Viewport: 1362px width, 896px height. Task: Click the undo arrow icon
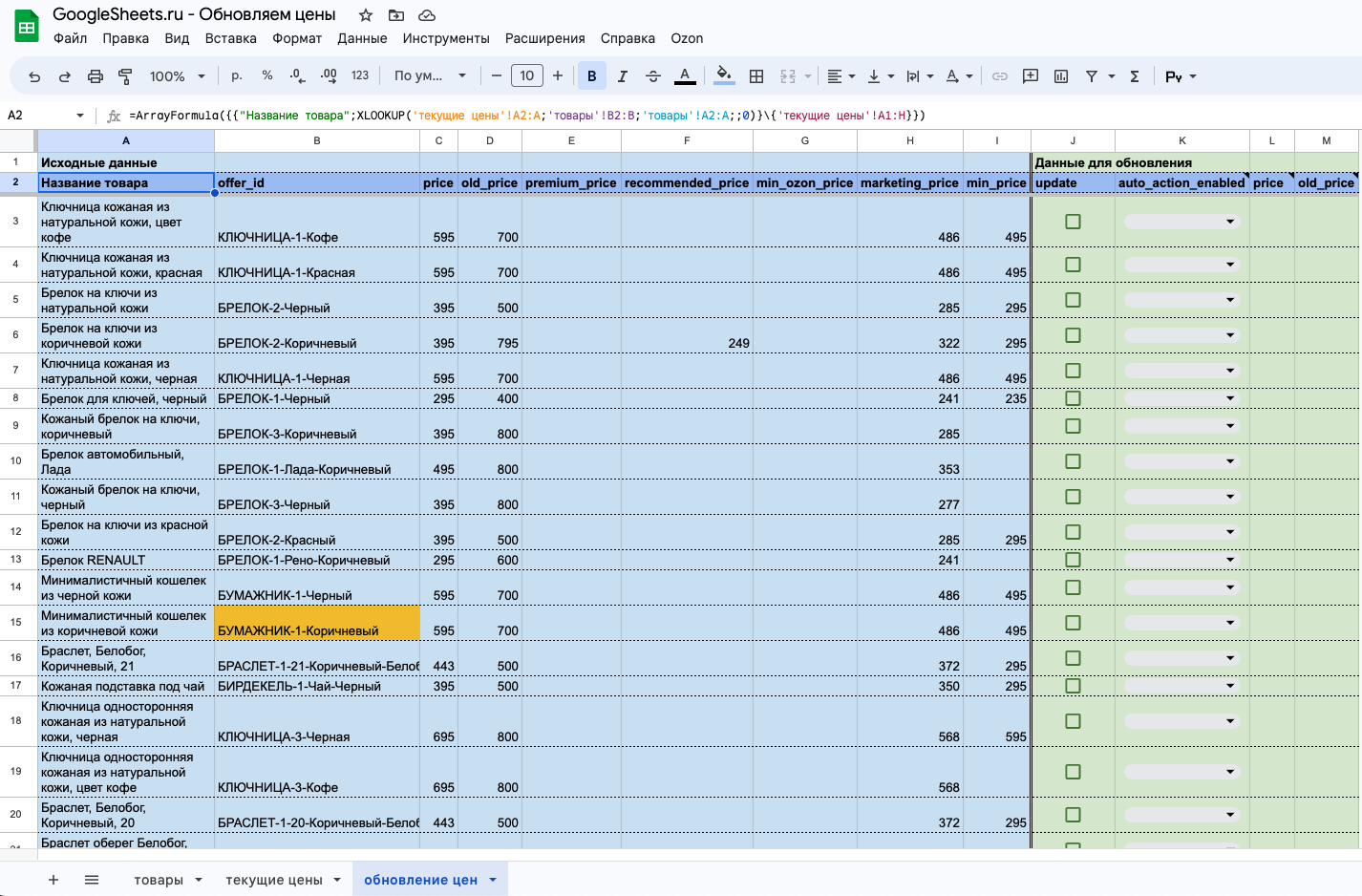[34, 76]
